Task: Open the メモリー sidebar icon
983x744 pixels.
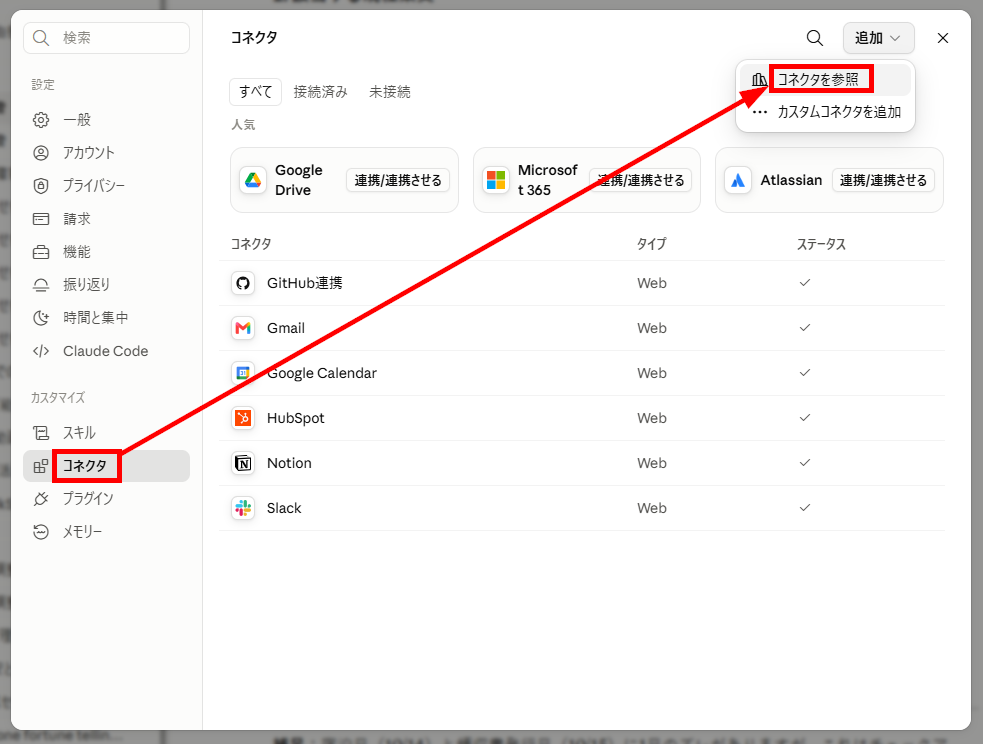Action: 41,532
